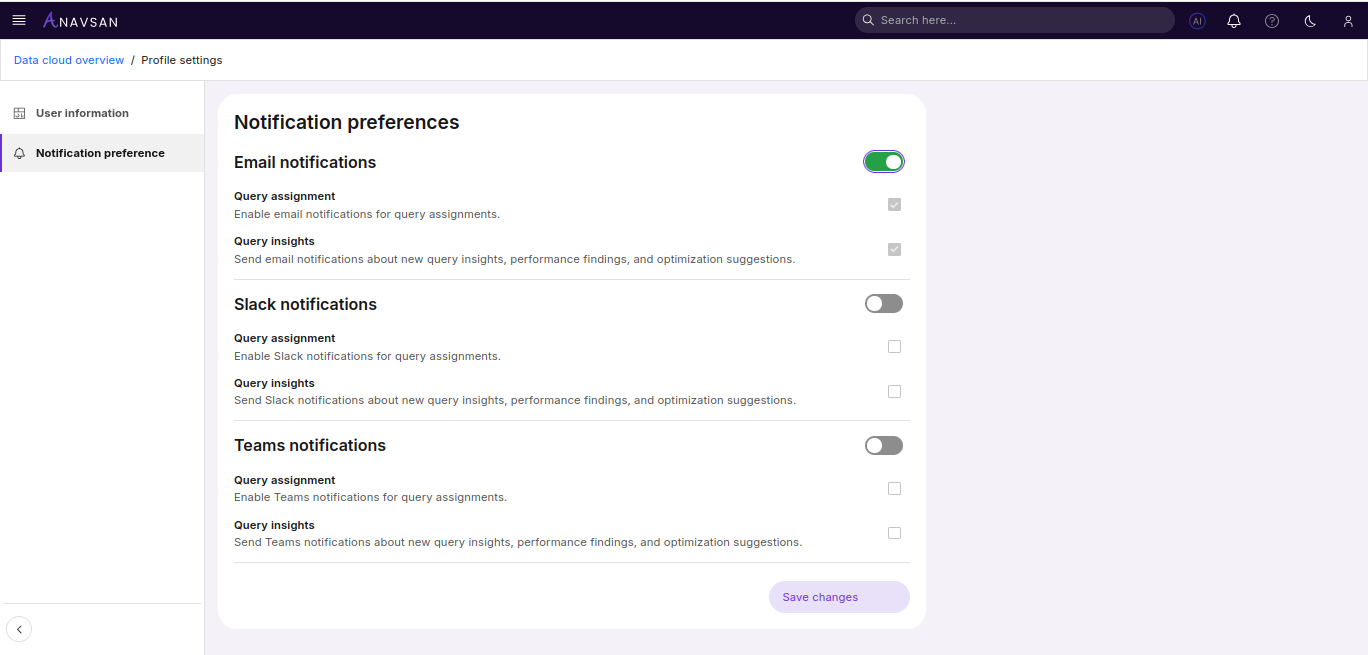Toggle dark mode with the moon icon

[x=1309, y=20]
